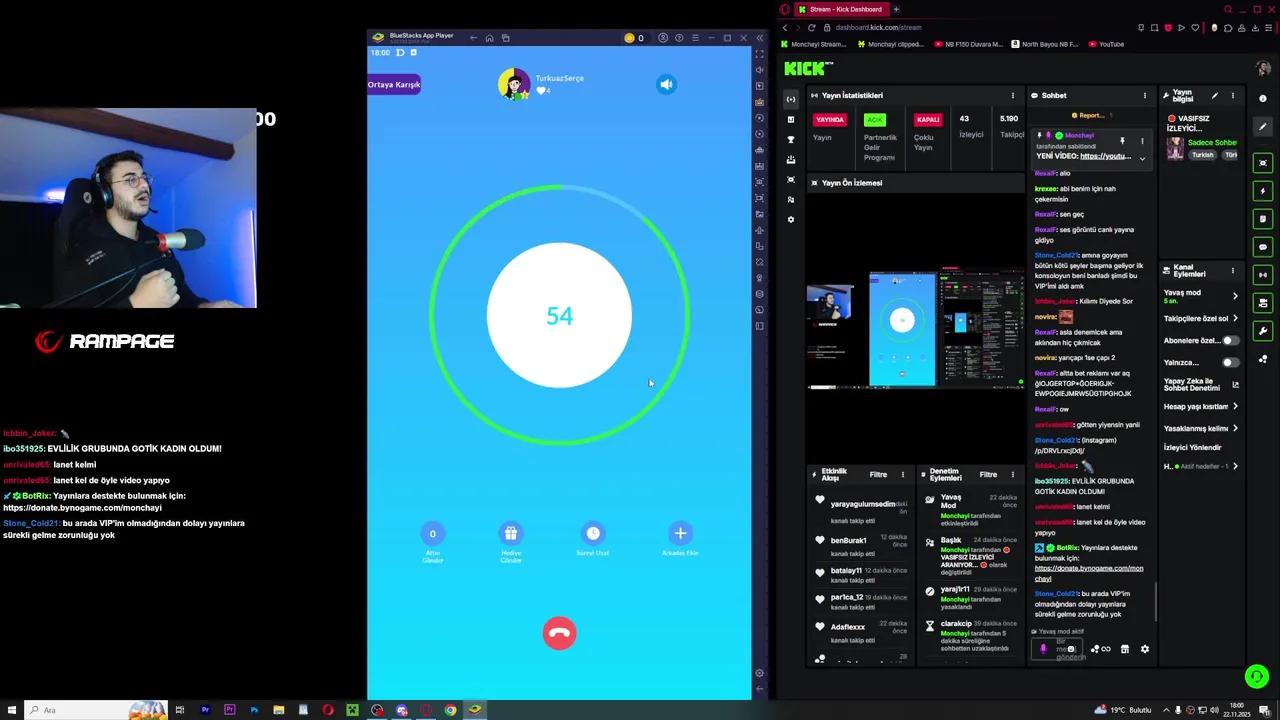Open Kick left sidebar settings gear
Image resolution: width=1280 pixels, height=720 pixels.
coord(791,219)
